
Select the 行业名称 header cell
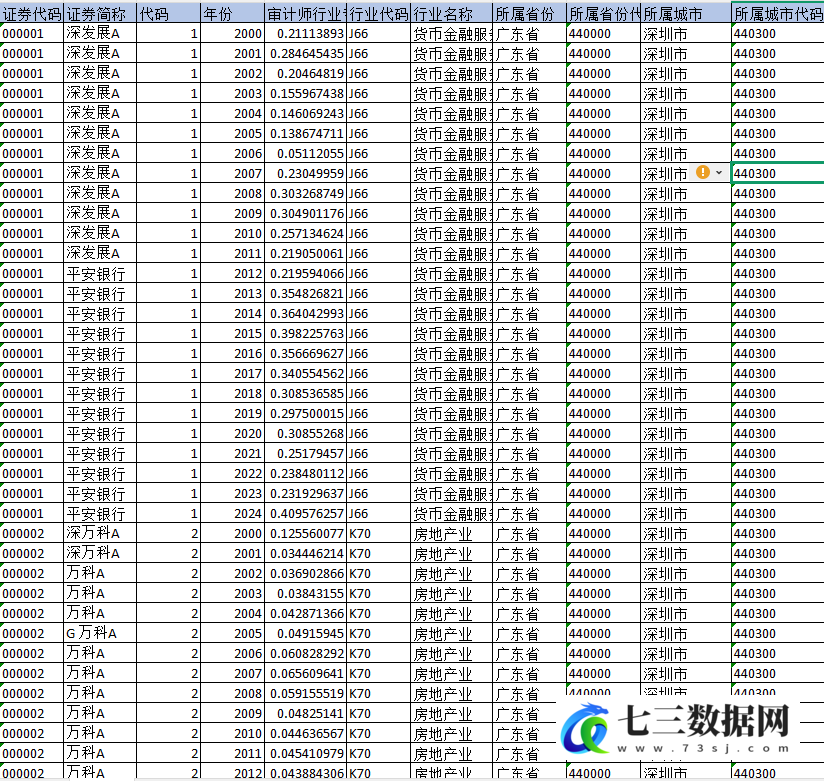pyautogui.click(x=451, y=14)
